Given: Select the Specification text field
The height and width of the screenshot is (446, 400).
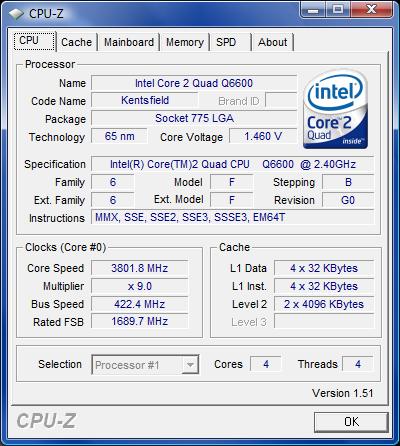Looking at the screenshot, I should pyautogui.click(x=233, y=164).
